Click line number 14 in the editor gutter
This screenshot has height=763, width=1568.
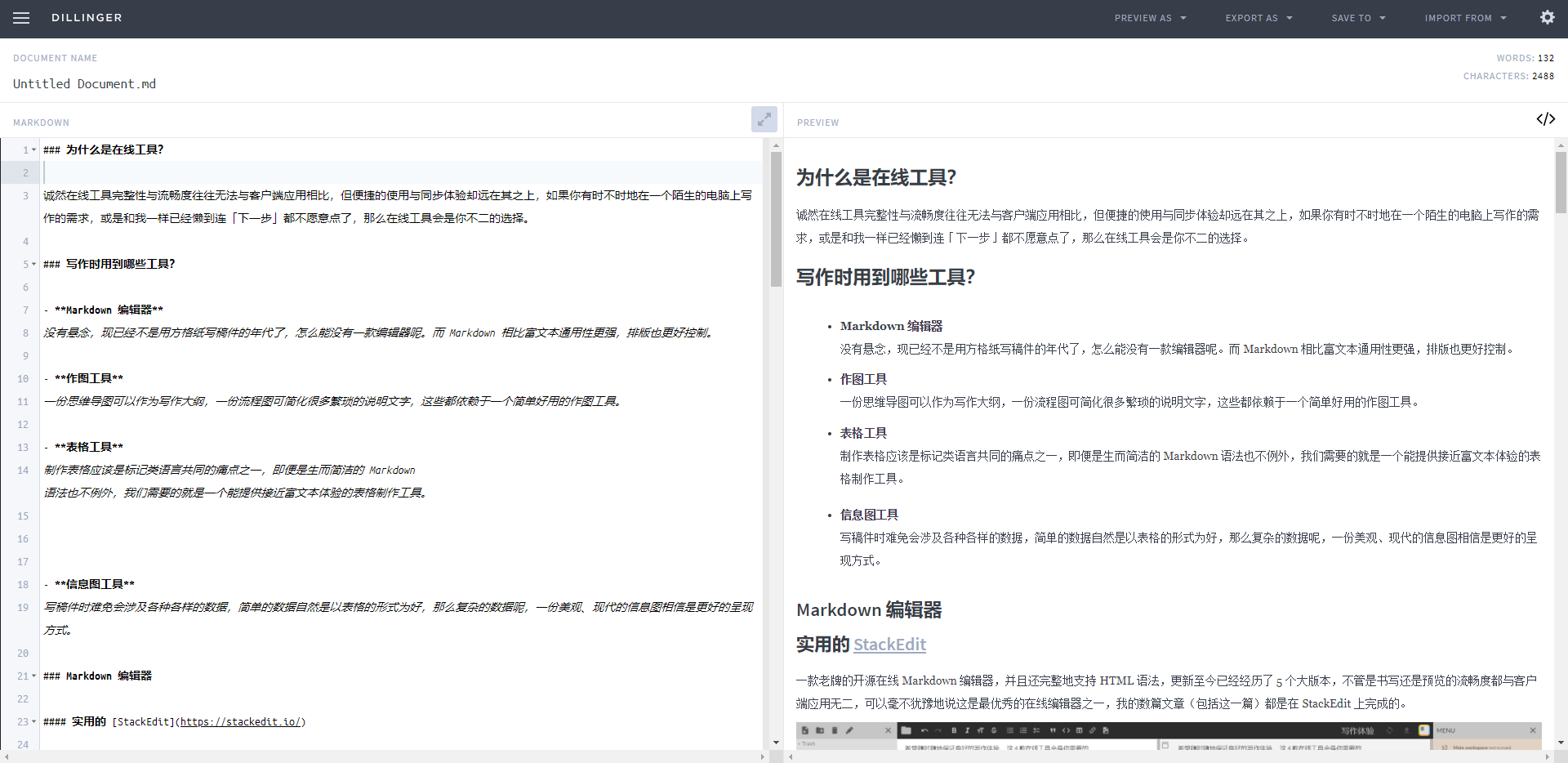[x=23, y=471]
